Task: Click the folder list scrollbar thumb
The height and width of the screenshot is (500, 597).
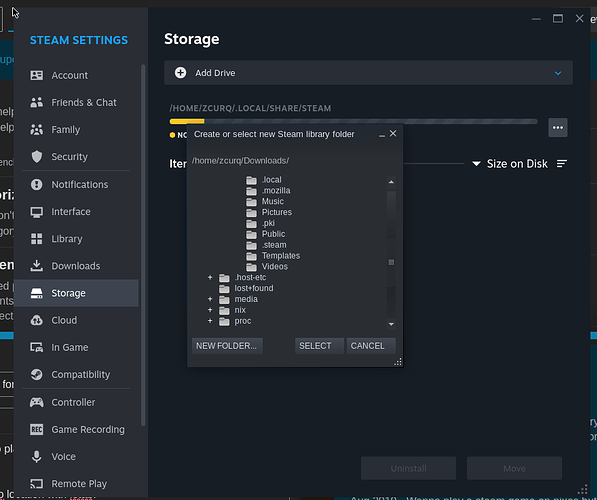Action: click(x=391, y=262)
